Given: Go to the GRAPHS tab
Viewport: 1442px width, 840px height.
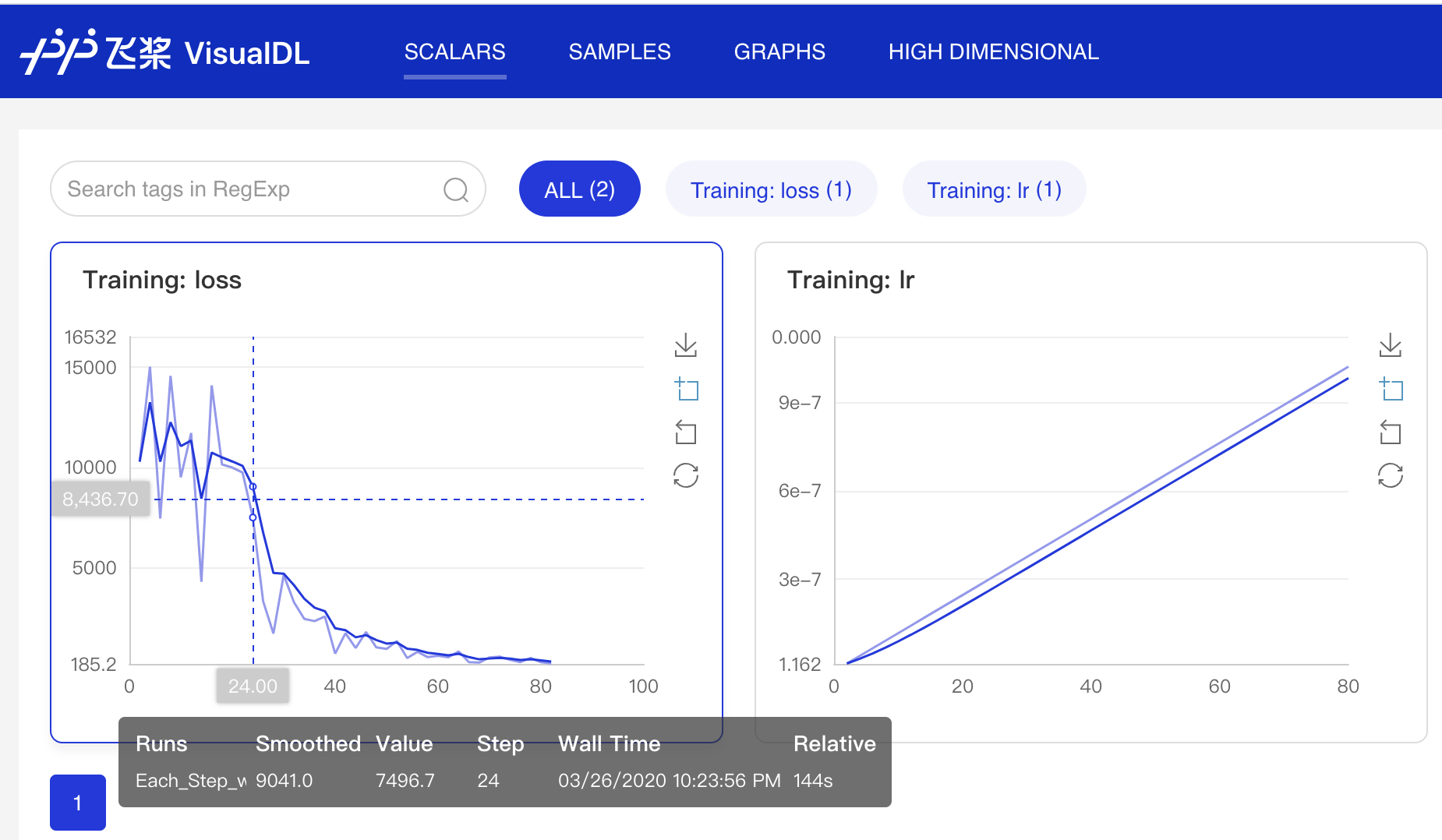Looking at the screenshot, I should coord(779,52).
